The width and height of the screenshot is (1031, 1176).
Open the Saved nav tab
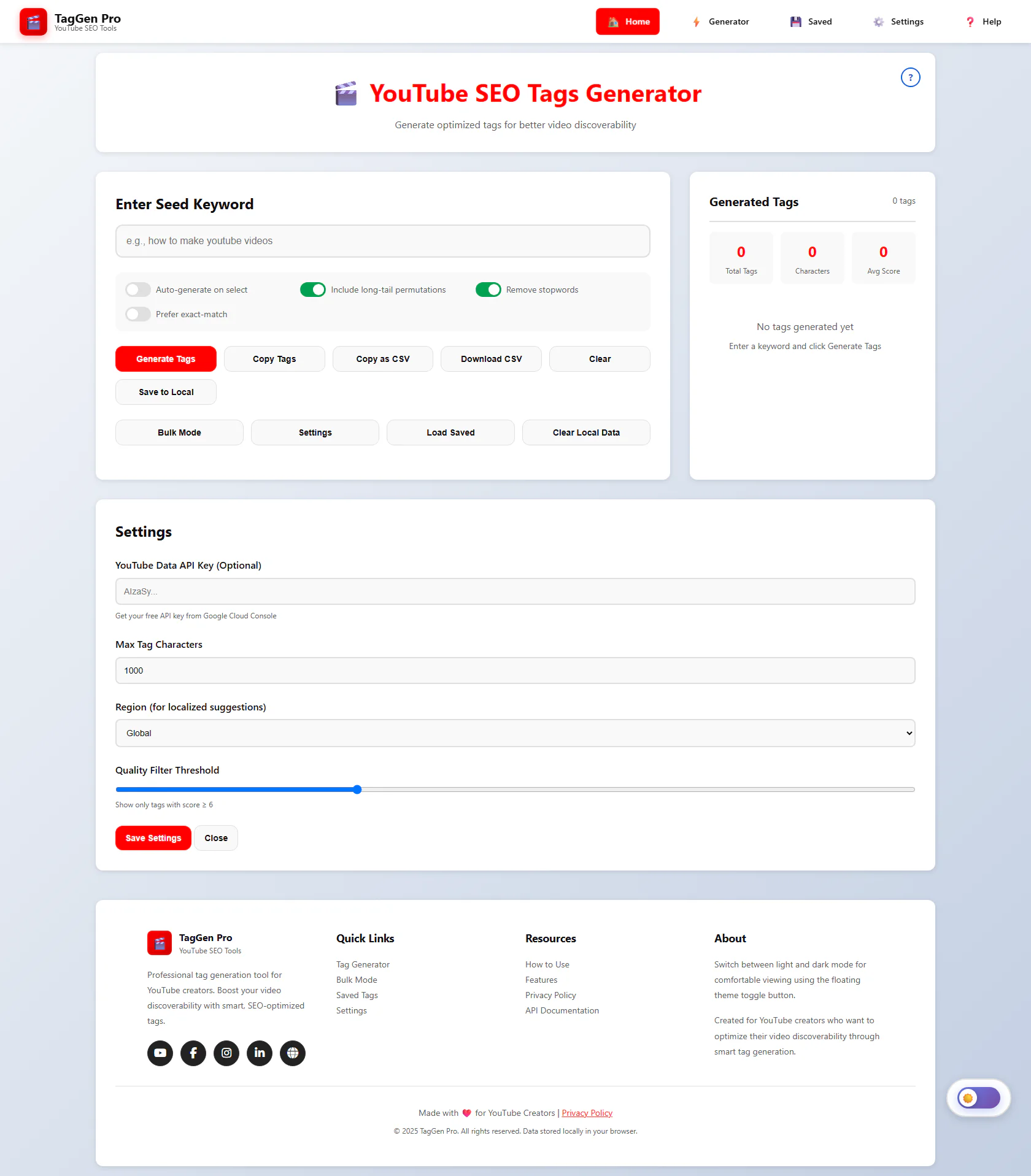click(x=811, y=22)
